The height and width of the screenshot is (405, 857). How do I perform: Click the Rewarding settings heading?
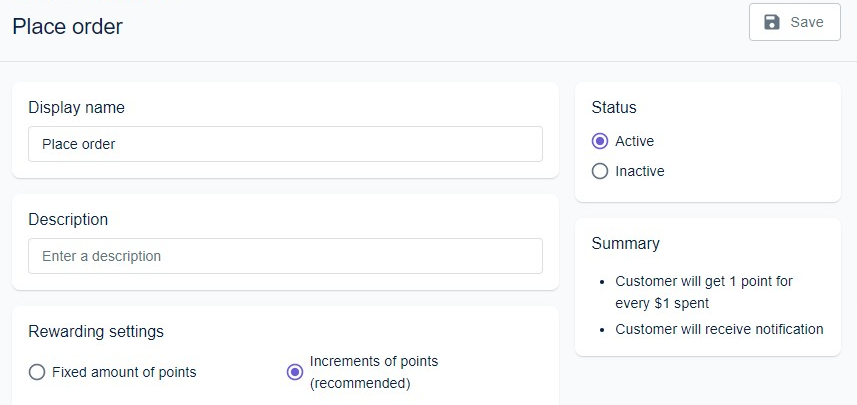tap(96, 331)
